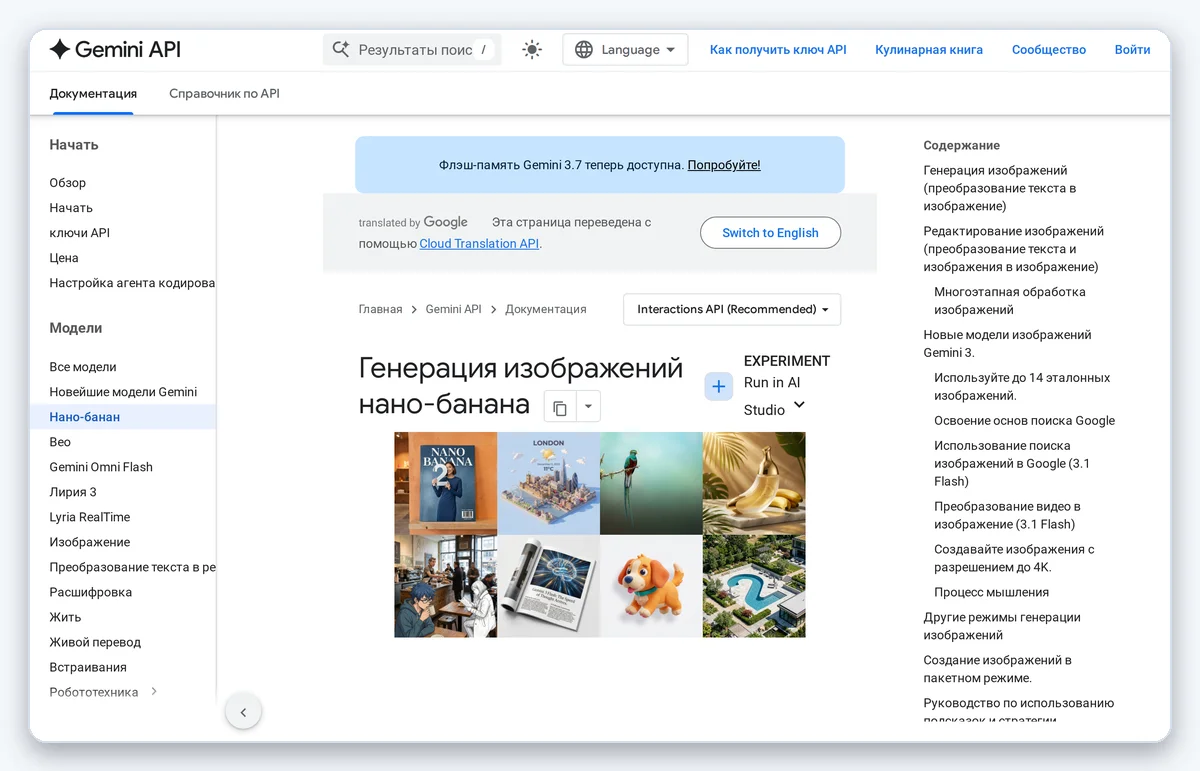Click the green bird image tile
This screenshot has width=1200, height=771.
tap(651, 483)
